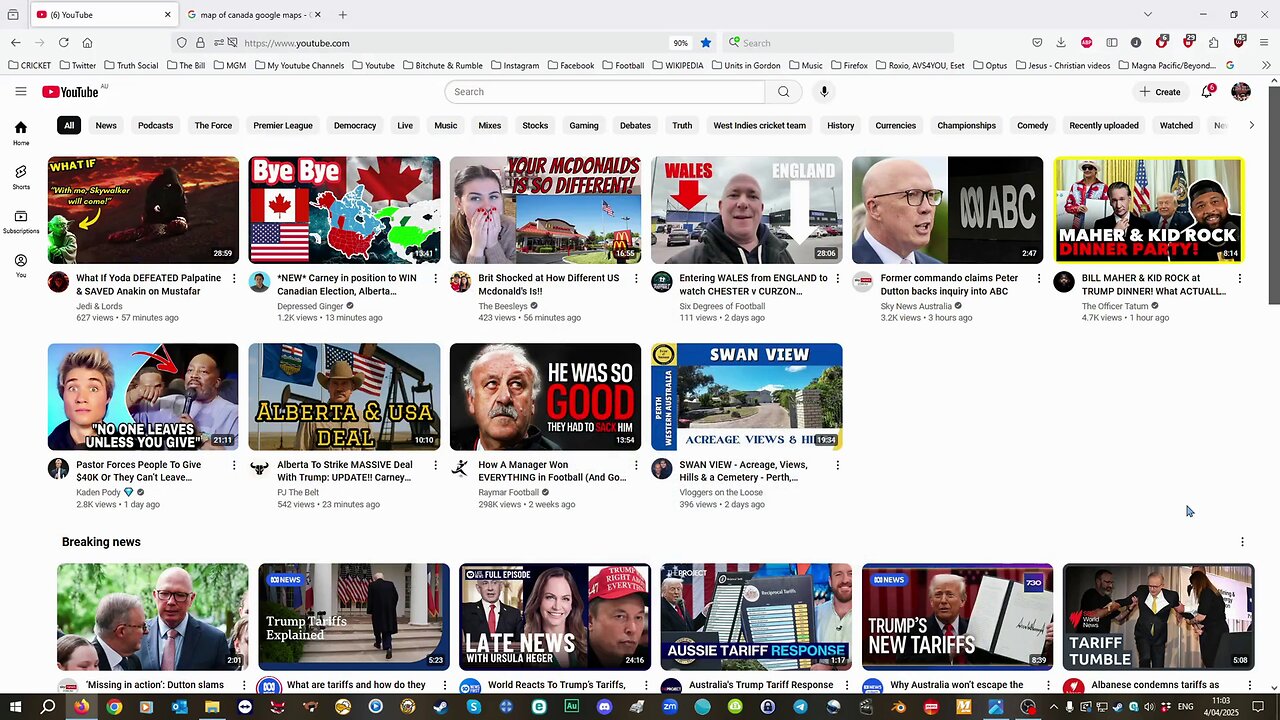Open Sky News Australia channel link
This screenshot has width=1280, height=720.
[916, 306]
